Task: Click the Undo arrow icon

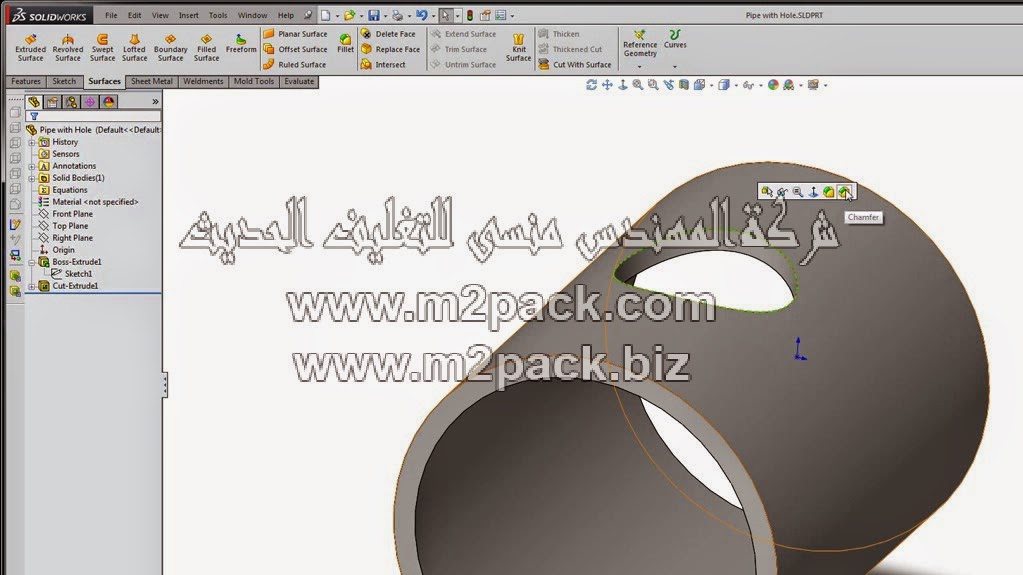Action: point(421,15)
